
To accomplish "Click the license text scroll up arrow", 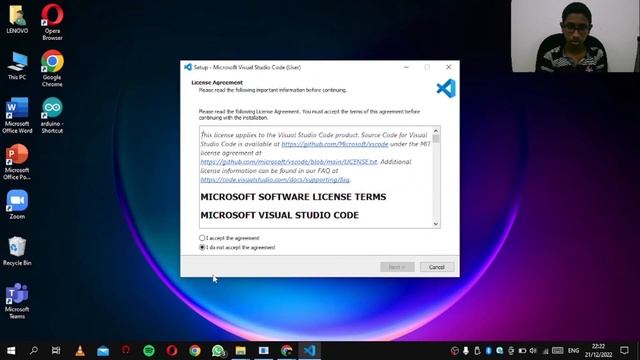I will [x=436, y=131].
